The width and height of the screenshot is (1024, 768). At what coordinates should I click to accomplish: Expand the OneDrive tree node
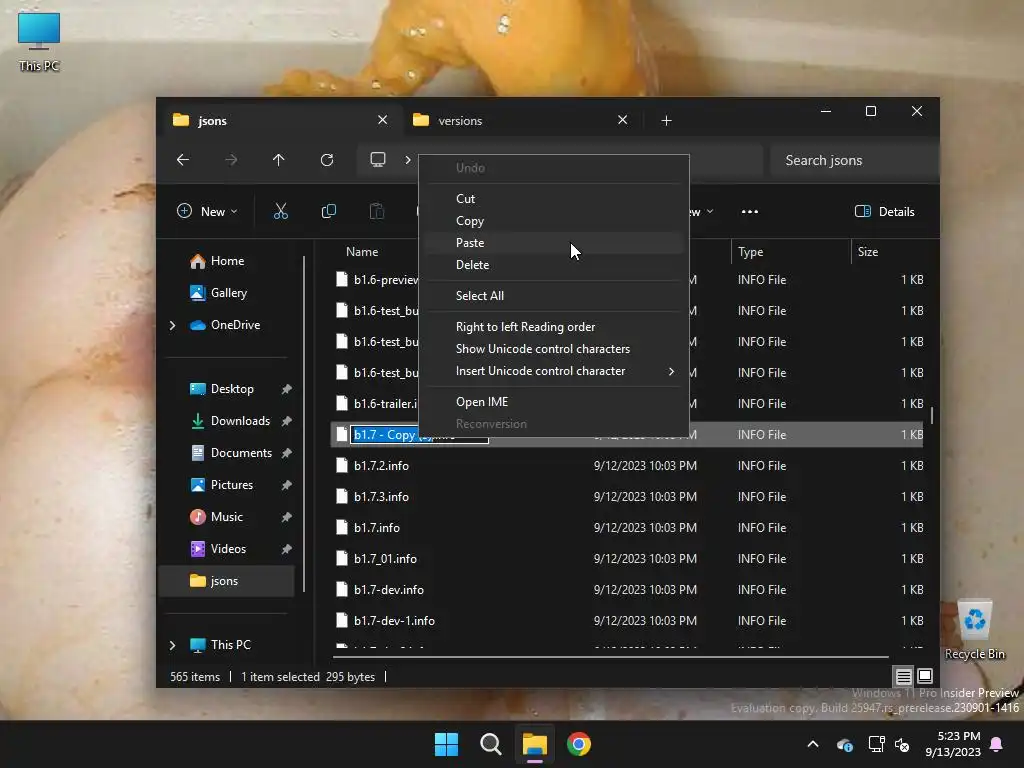click(172, 325)
